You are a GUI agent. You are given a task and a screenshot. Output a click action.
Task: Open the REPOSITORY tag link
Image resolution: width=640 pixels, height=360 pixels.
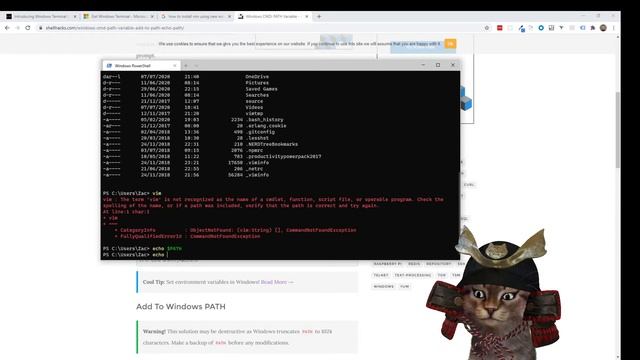coord(439,264)
